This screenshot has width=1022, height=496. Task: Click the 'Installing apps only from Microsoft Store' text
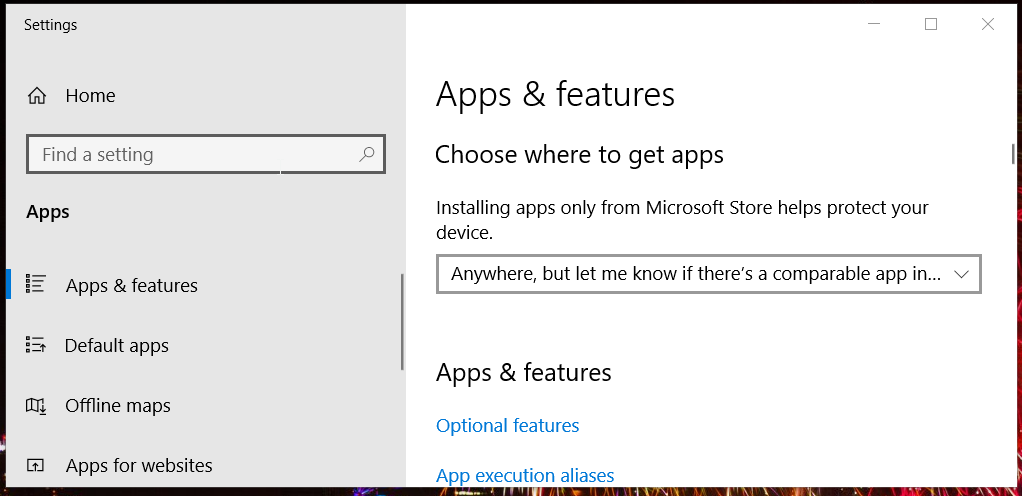click(x=682, y=220)
